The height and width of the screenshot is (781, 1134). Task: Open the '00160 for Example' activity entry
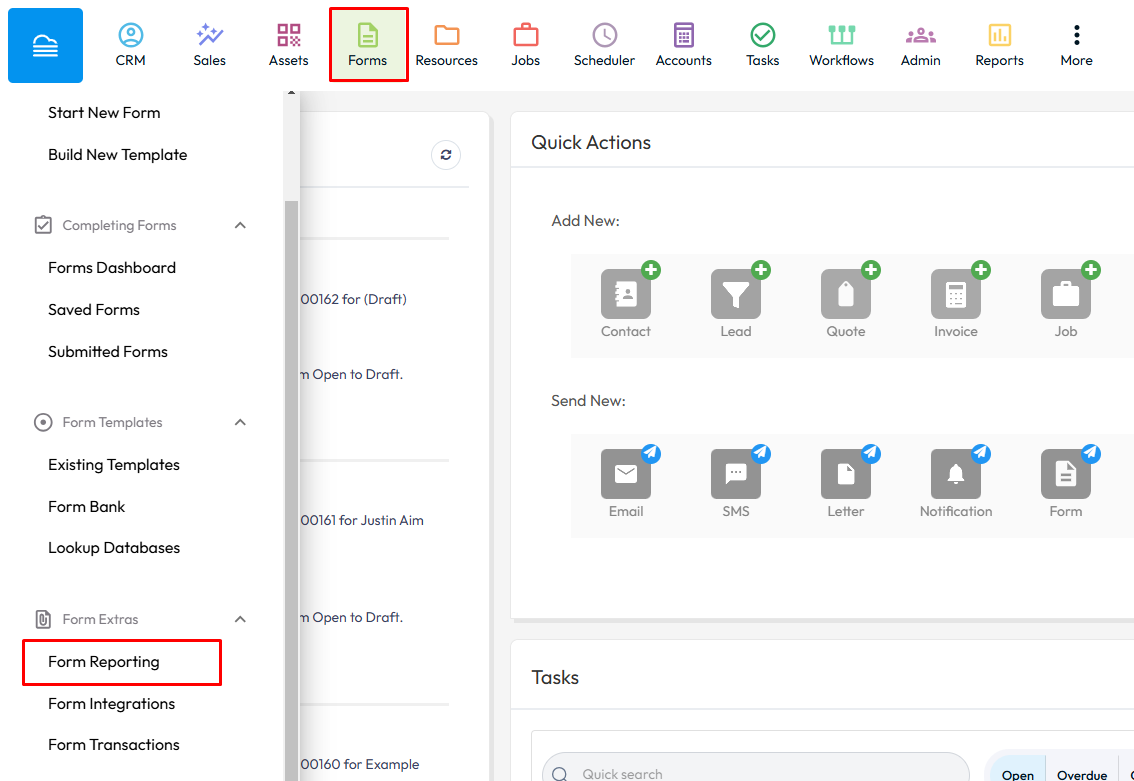pos(360,764)
